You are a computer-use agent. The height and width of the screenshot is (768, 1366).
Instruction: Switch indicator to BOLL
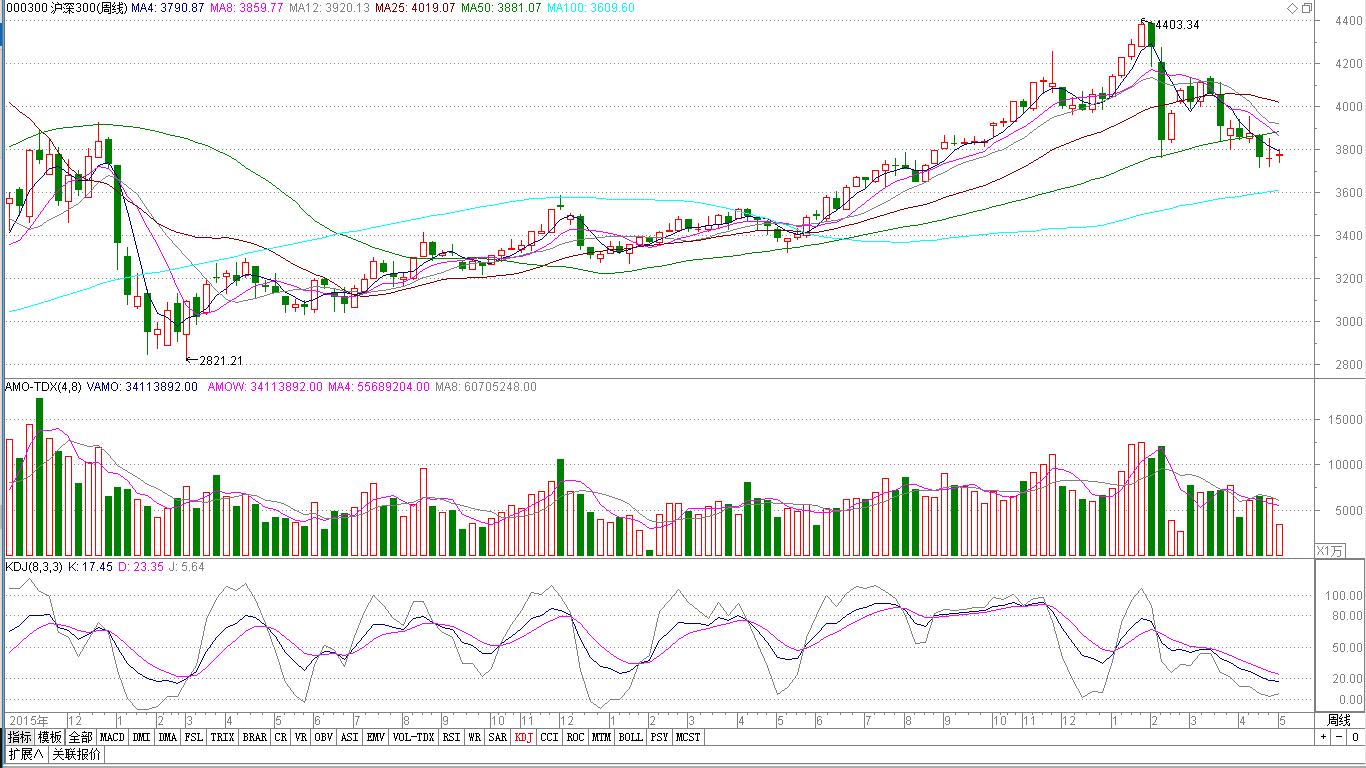[630, 737]
